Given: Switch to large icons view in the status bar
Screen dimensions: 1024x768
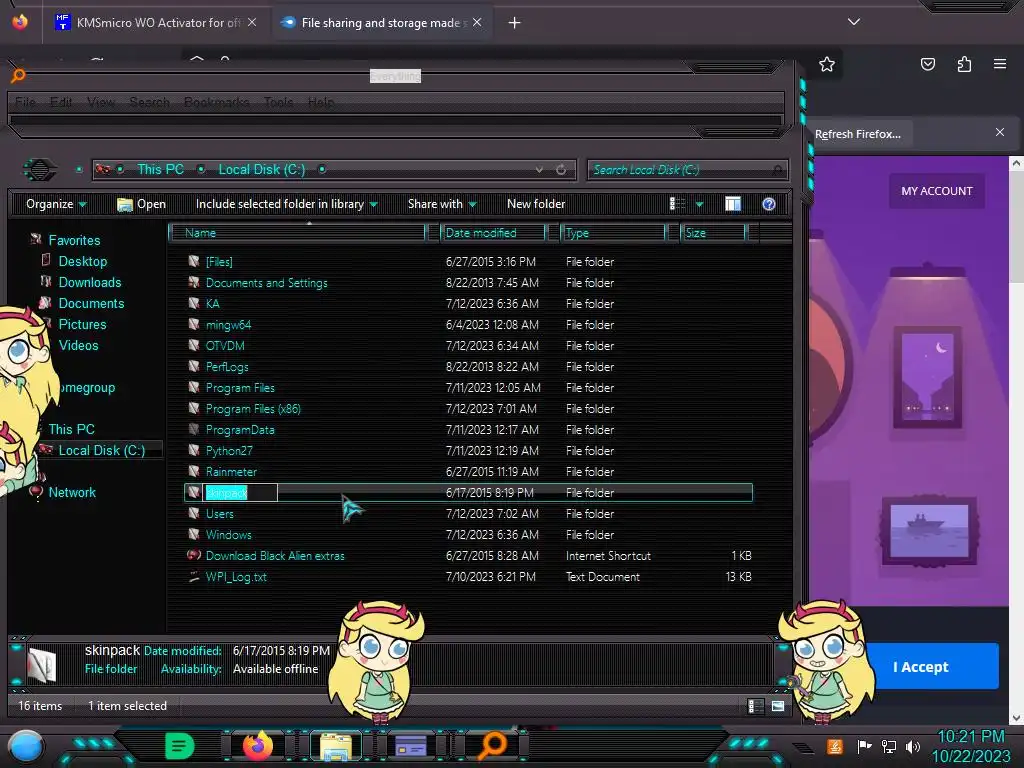Looking at the screenshot, I should pyautogui.click(x=777, y=706).
